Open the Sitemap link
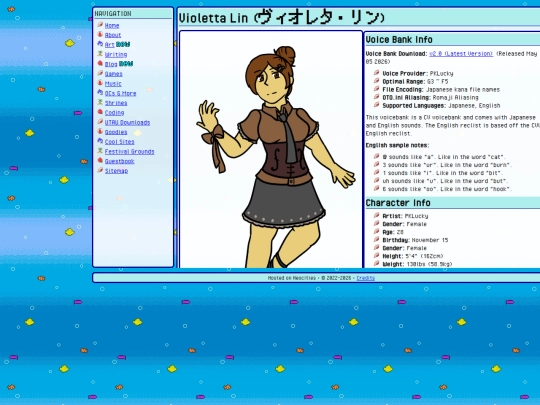Screen dimensions: 540x405 pyautogui.click(x=116, y=171)
